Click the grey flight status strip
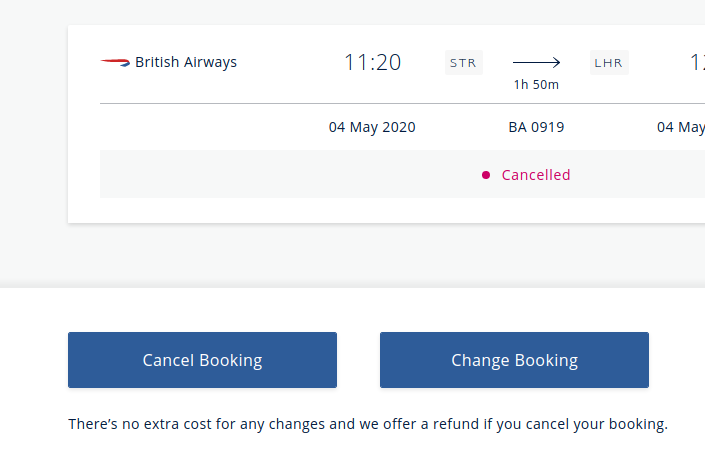This screenshot has width=705, height=455. tap(402, 174)
